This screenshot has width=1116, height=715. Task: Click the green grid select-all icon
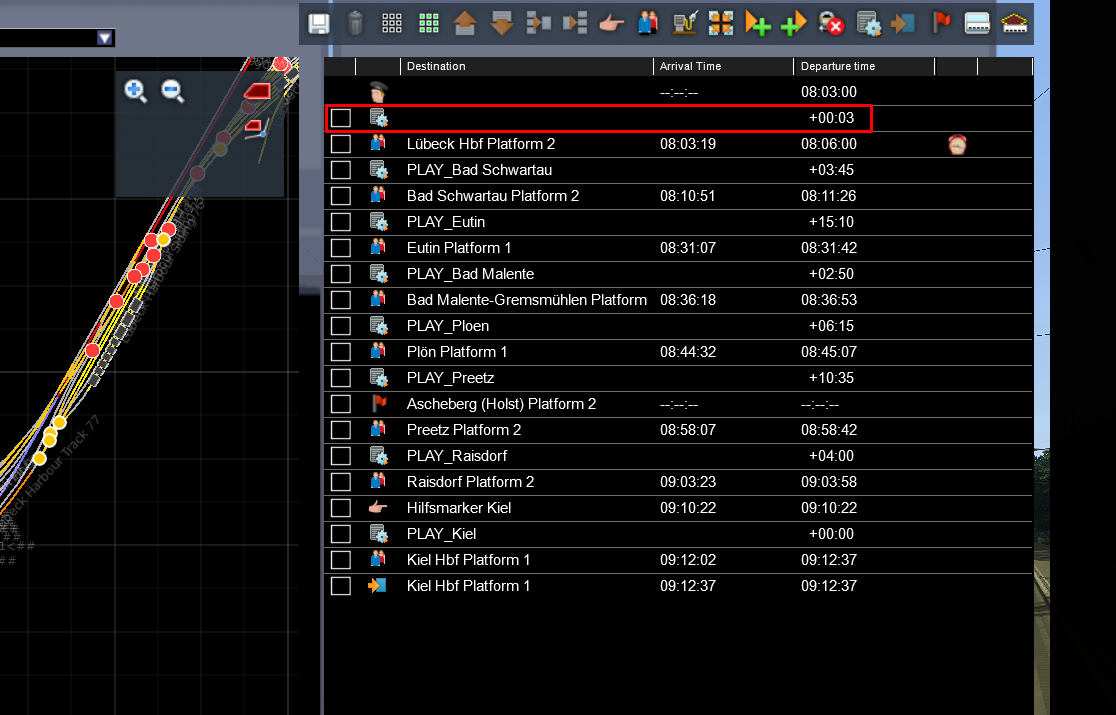428,23
